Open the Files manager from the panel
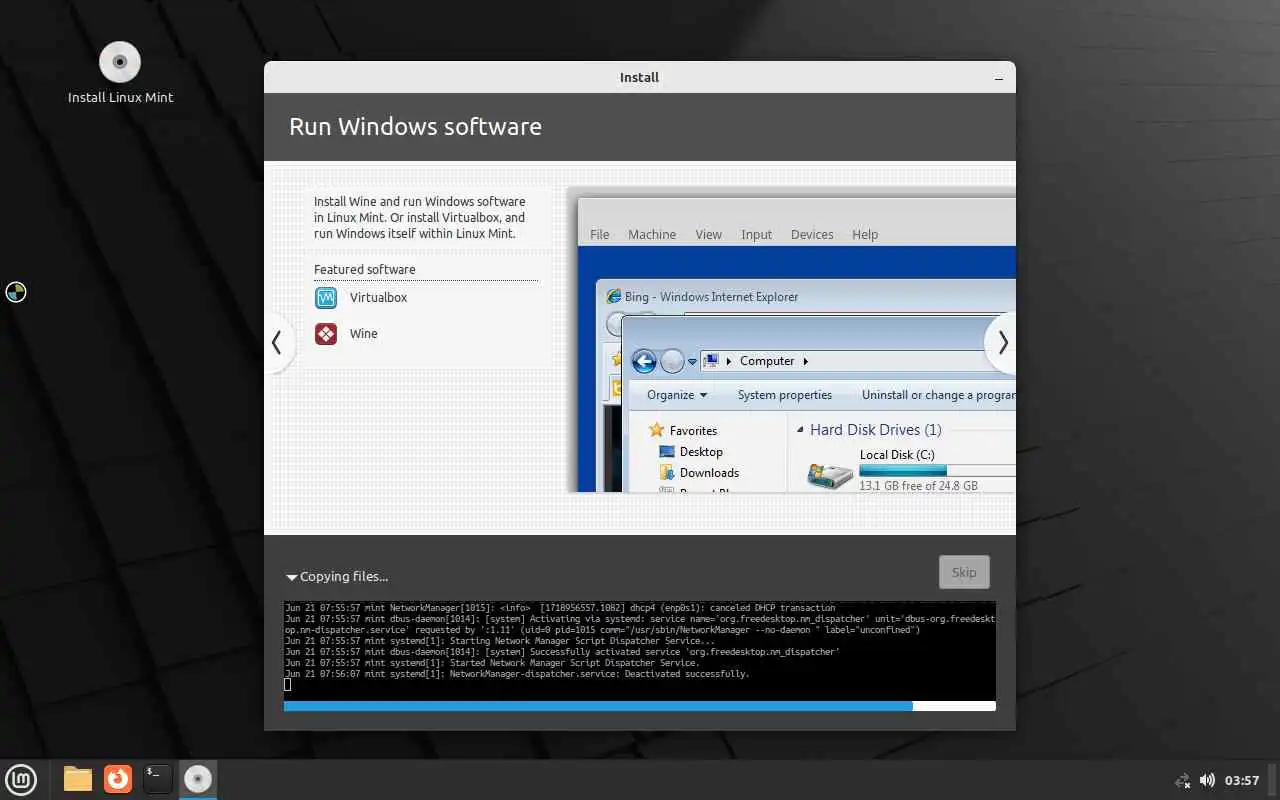The width and height of the screenshot is (1280, 800). point(78,779)
